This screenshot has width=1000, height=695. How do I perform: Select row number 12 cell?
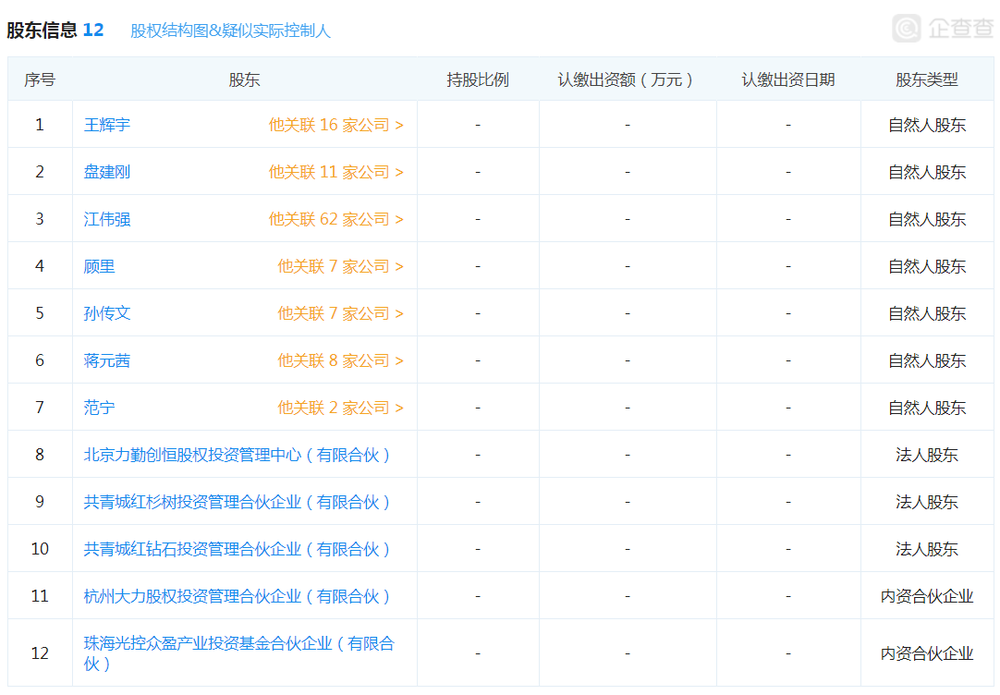[x=40, y=653]
